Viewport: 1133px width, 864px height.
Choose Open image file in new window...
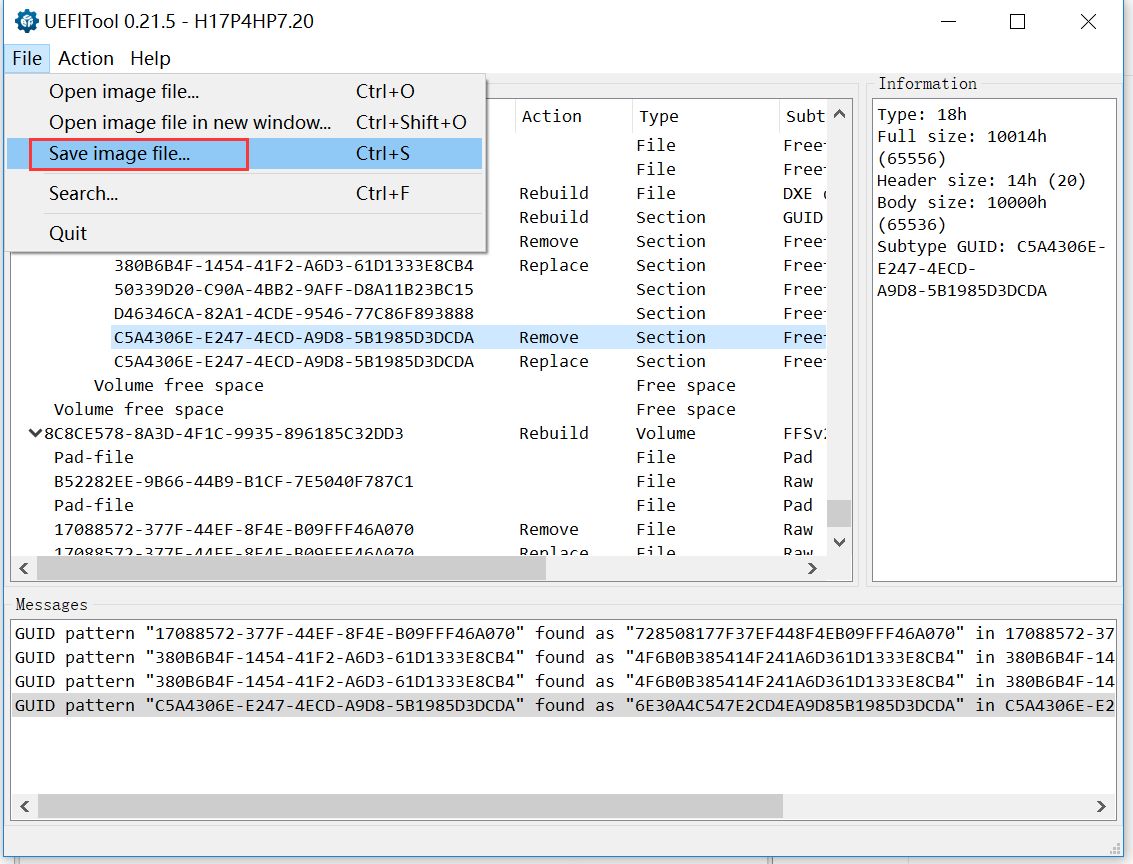tap(244, 123)
